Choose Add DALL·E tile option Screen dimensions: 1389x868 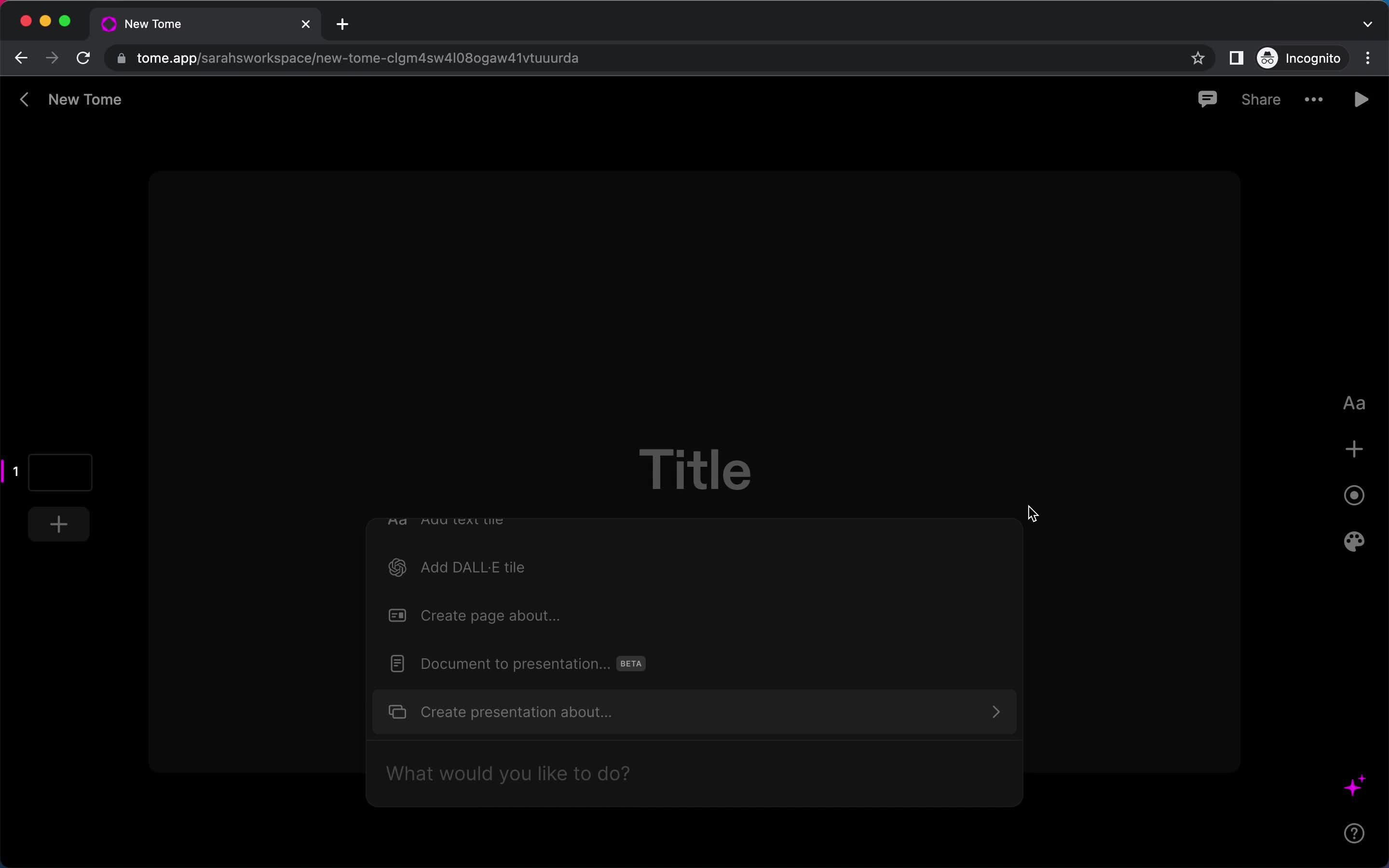(694, 567)
